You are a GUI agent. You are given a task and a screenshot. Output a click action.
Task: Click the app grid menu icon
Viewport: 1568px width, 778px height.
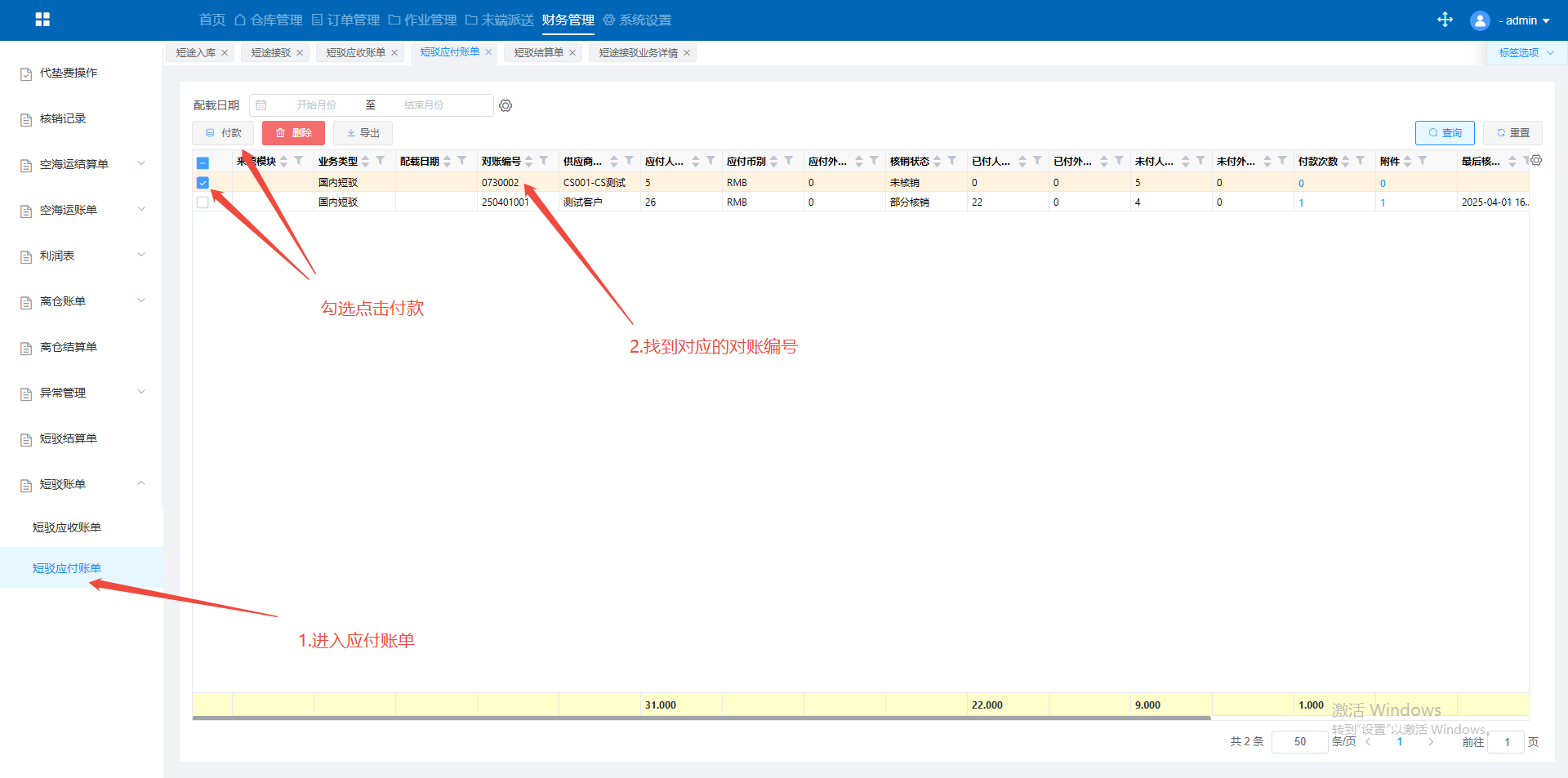tap(42, 20)
